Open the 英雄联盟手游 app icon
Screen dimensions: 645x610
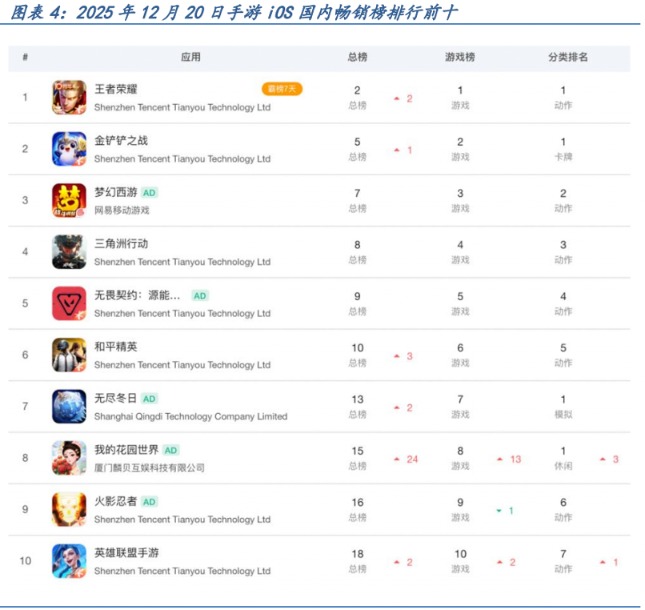69,561
